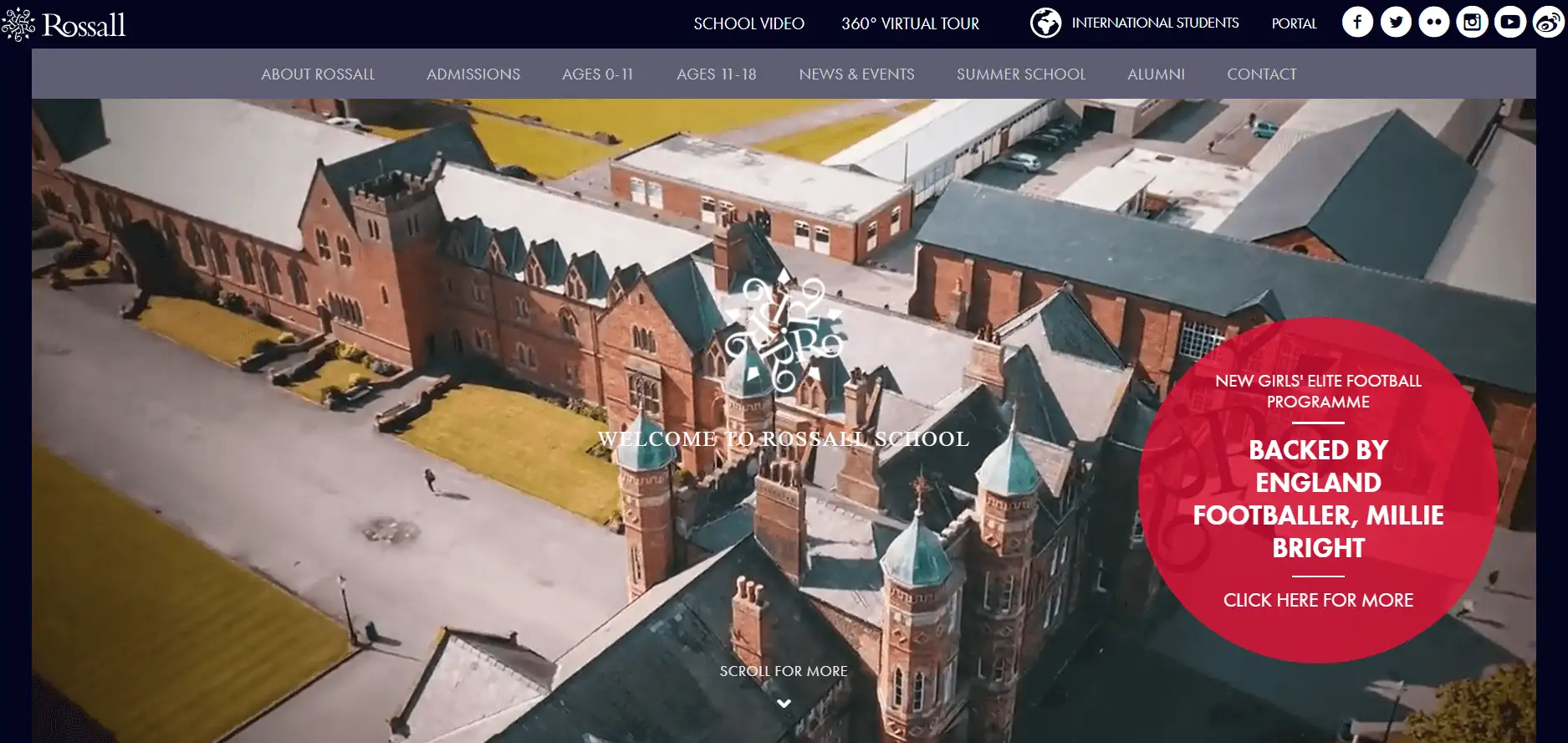Open the Ages 11-18 menu
The image size is (1568, 743).
click(x=717, y=74)
